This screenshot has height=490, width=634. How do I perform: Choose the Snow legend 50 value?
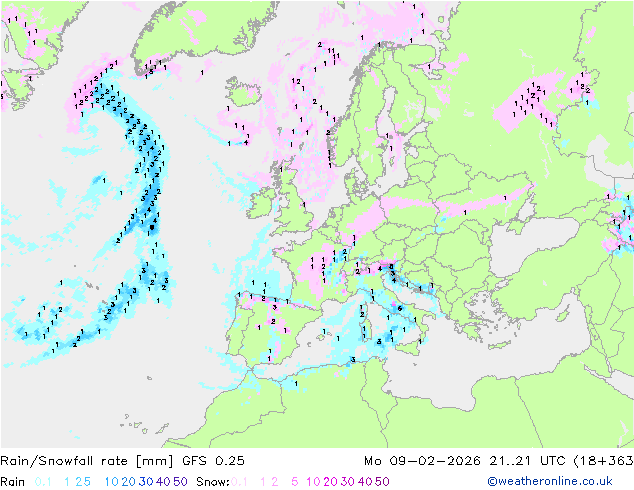[382, 482]
